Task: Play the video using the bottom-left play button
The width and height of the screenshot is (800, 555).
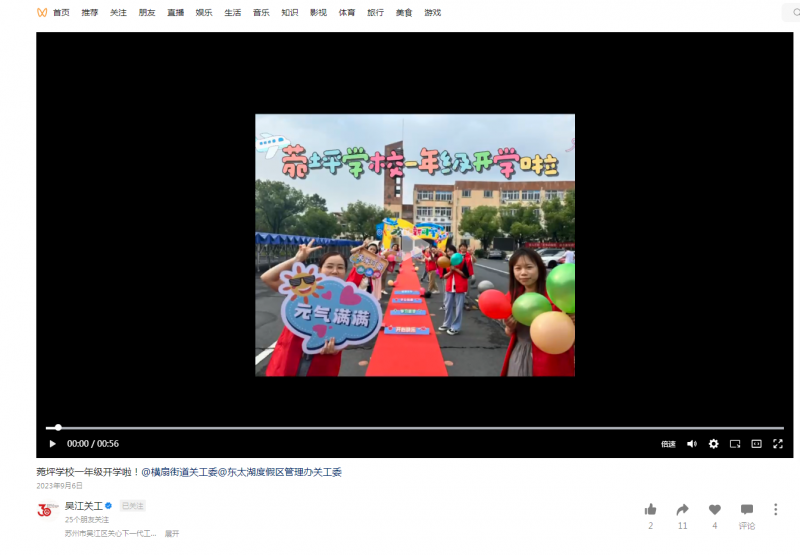Action: (52, 444)
